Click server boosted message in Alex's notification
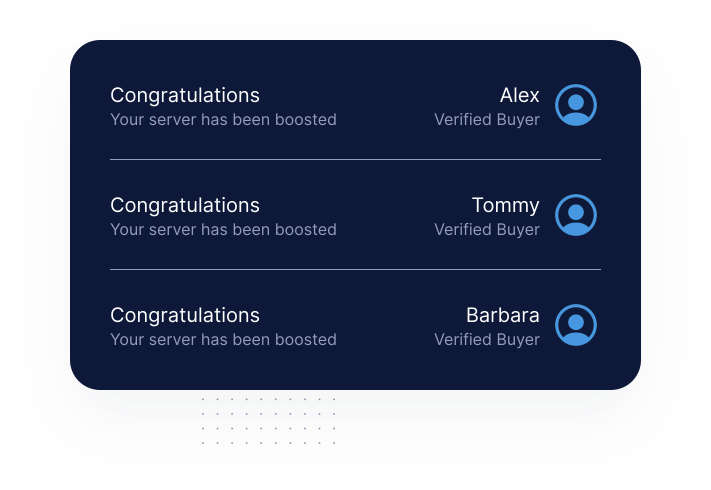 [223, 120]
